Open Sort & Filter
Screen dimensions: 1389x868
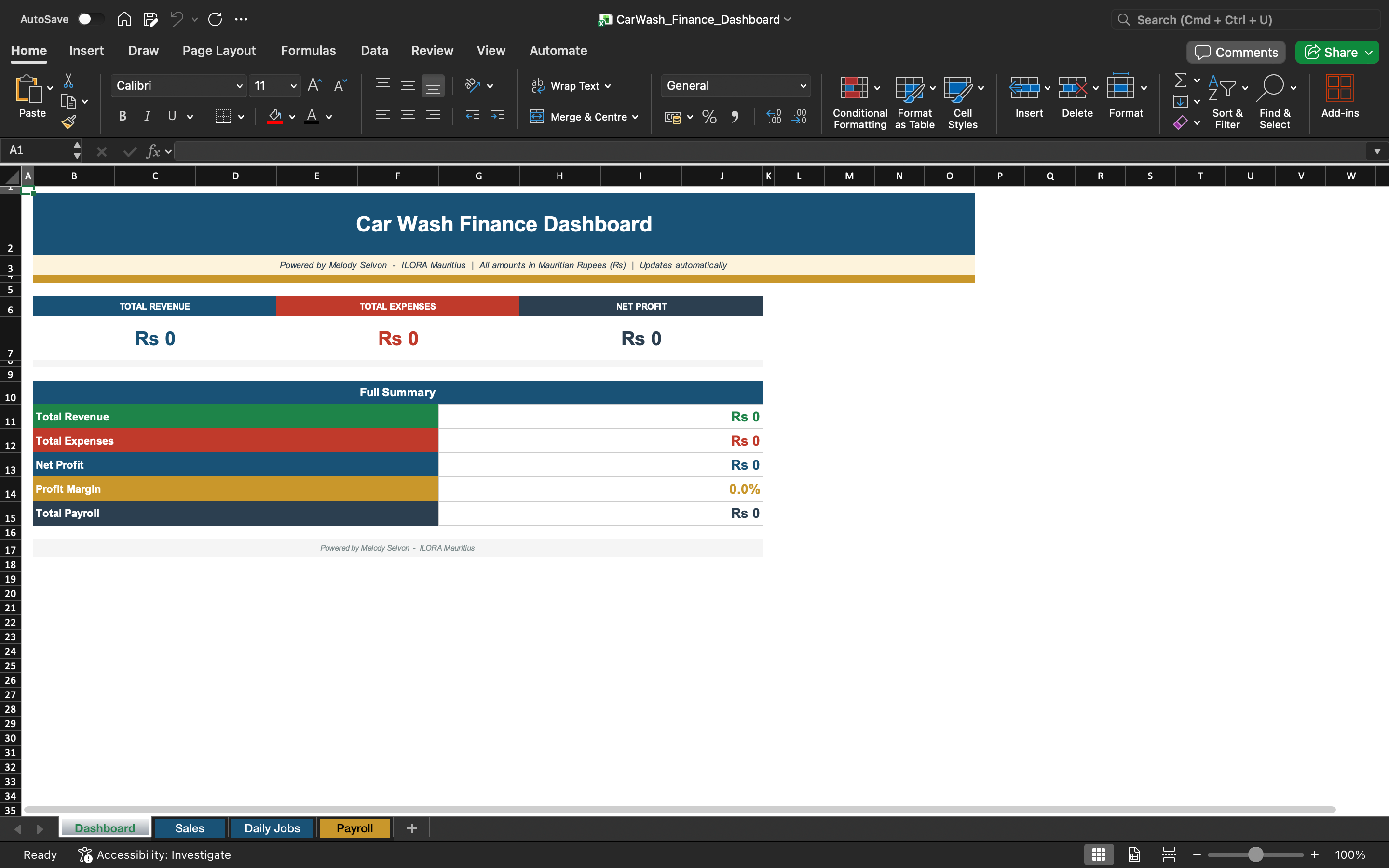point(1227,103)
